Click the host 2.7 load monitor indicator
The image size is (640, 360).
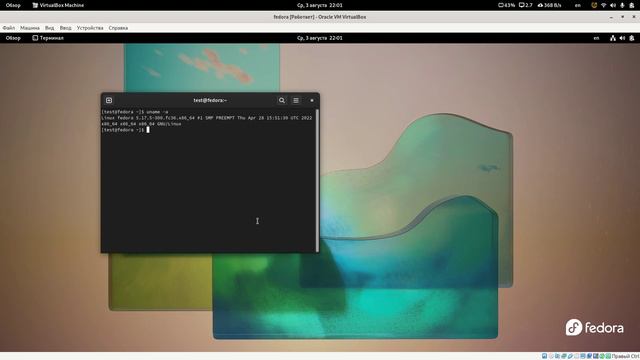(x=526, y=5)
